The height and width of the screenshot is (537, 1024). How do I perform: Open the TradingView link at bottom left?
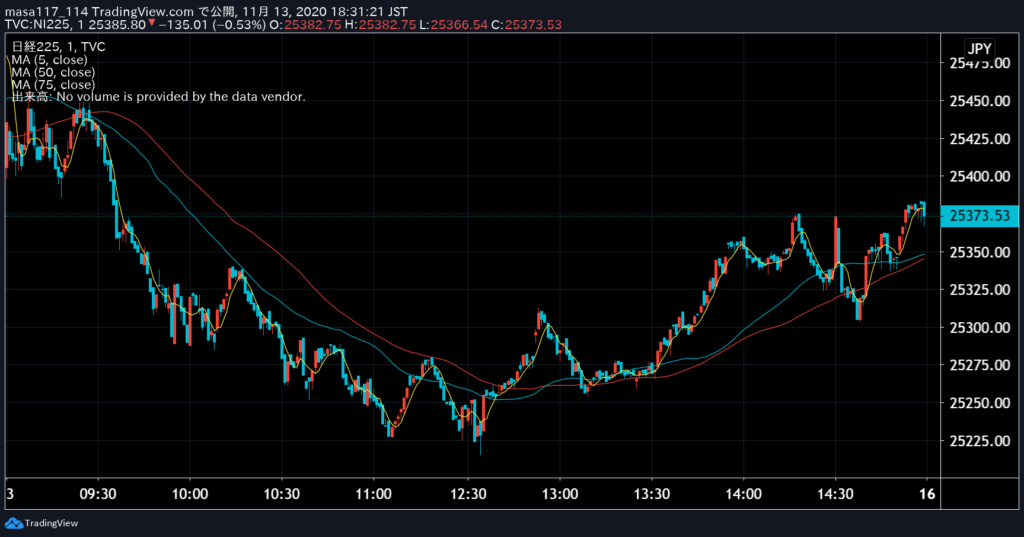[x=42, y=523]
